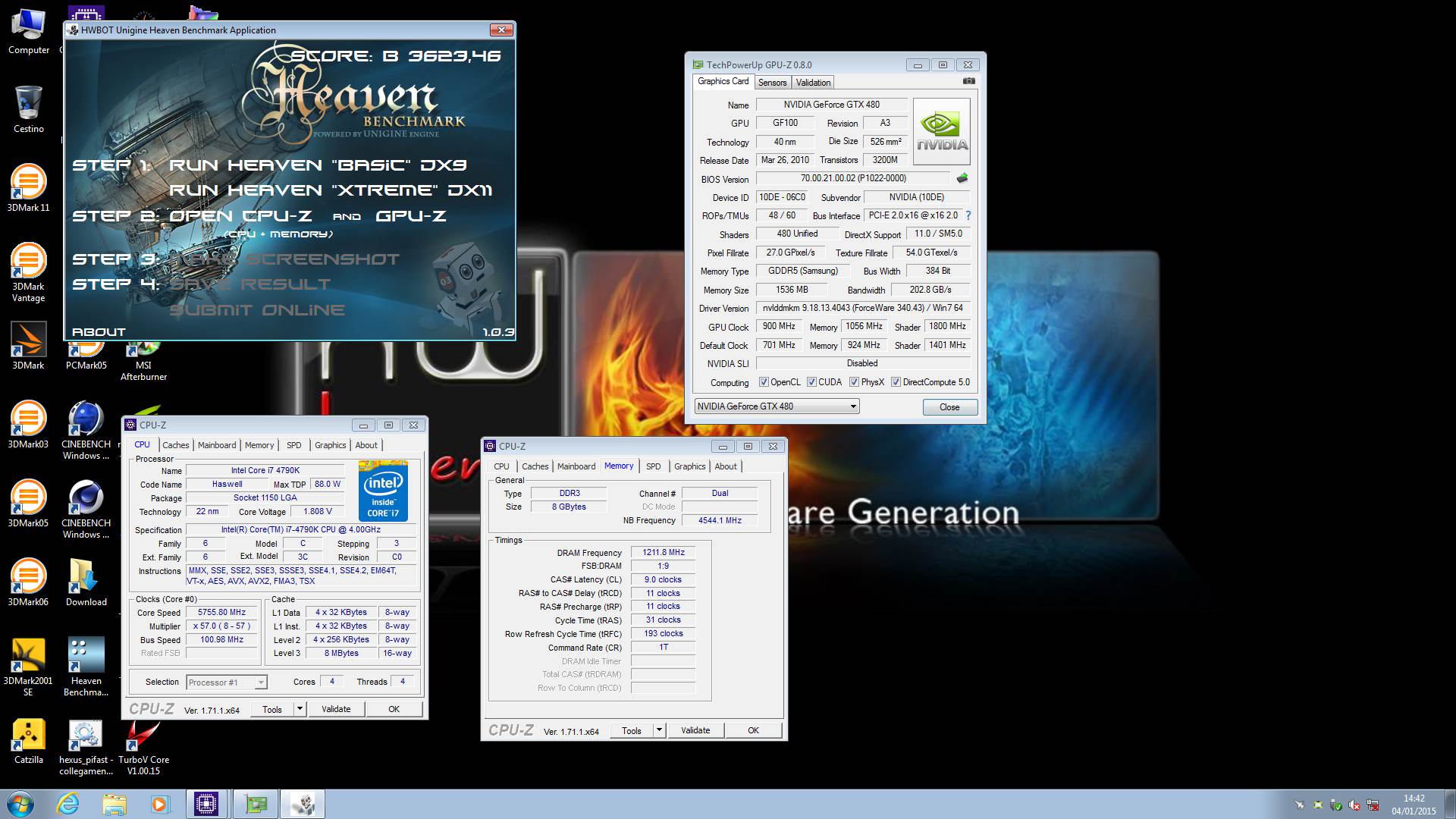Launch Heaven Benchmark desktop shortcut
The width and height of the screenshot is (1456, 819).
pyautogui.click(x=86, y=667)
